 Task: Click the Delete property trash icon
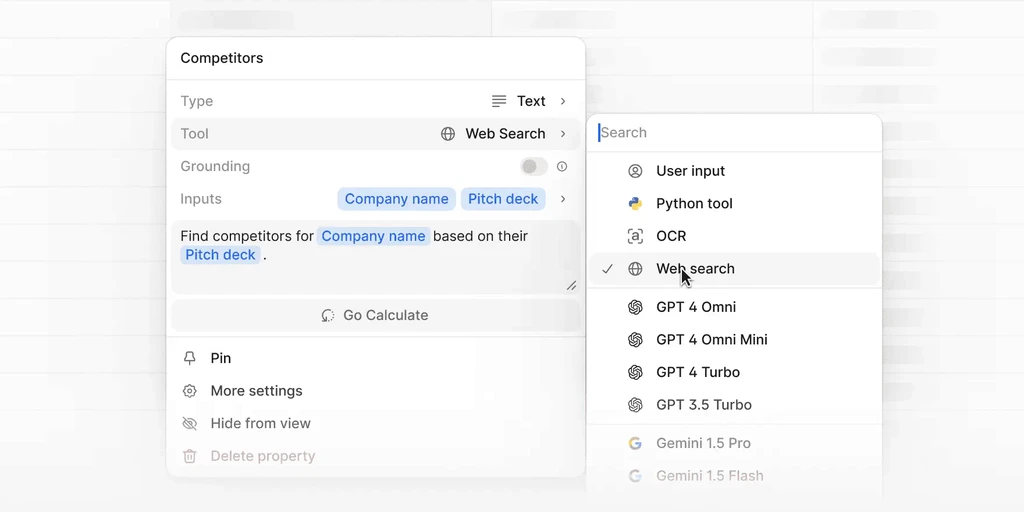pyautogui.click(x=189, y=456)
